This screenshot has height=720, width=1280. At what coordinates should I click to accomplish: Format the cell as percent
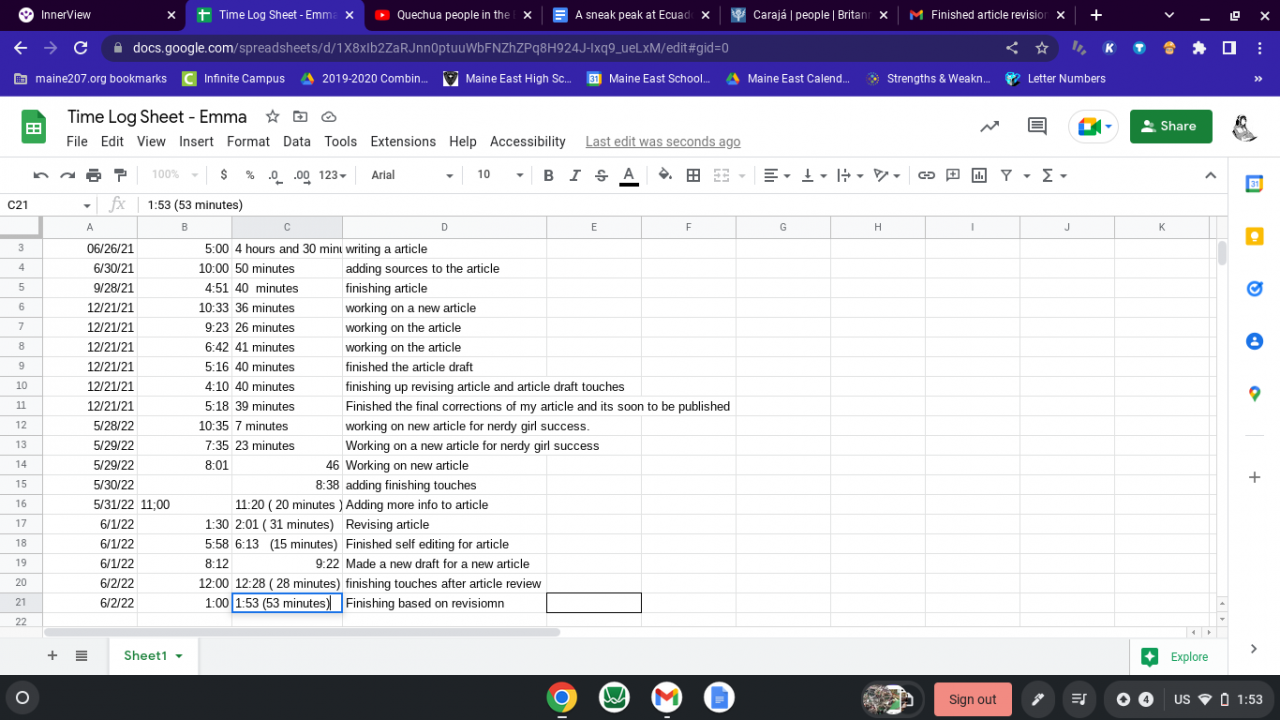250,175
